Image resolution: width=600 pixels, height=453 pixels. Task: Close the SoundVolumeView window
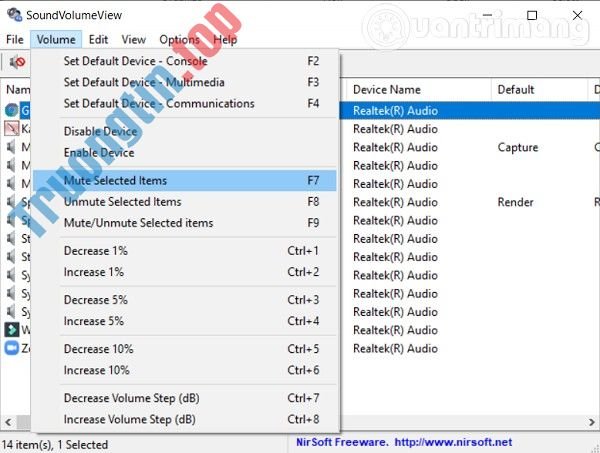[577, 15]
